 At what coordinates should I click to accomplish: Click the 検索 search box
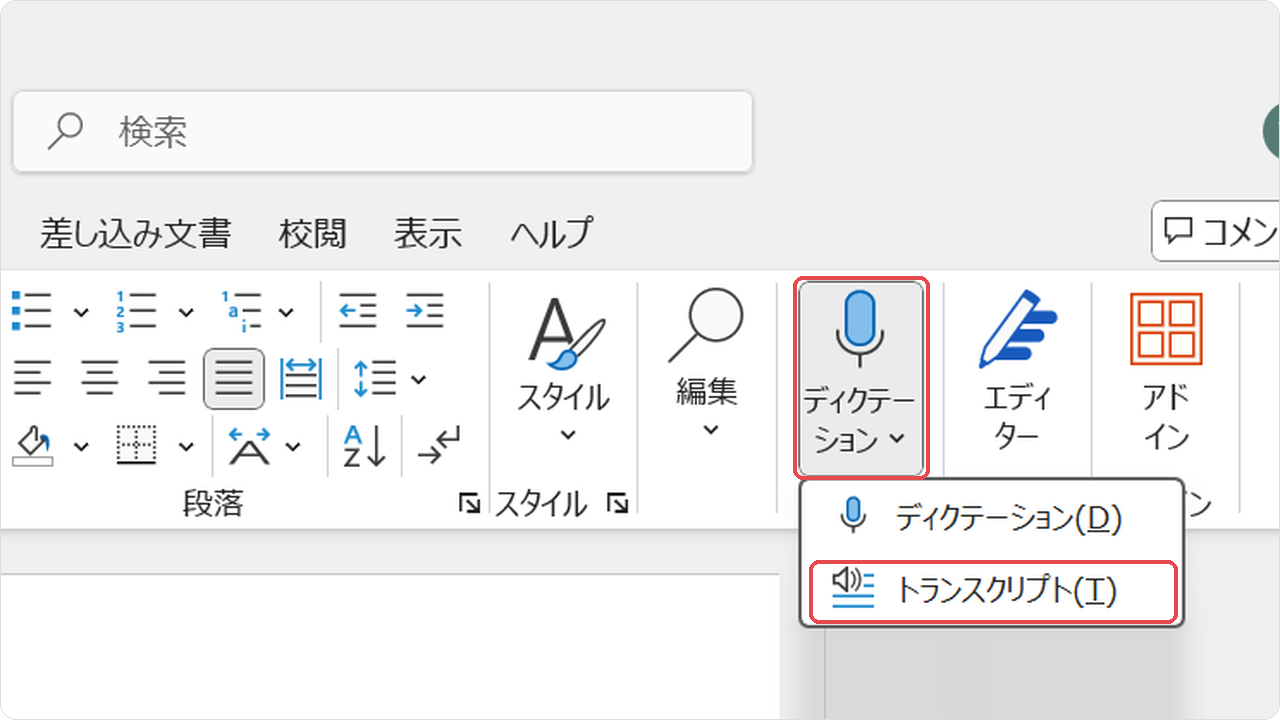pos(382,131)
